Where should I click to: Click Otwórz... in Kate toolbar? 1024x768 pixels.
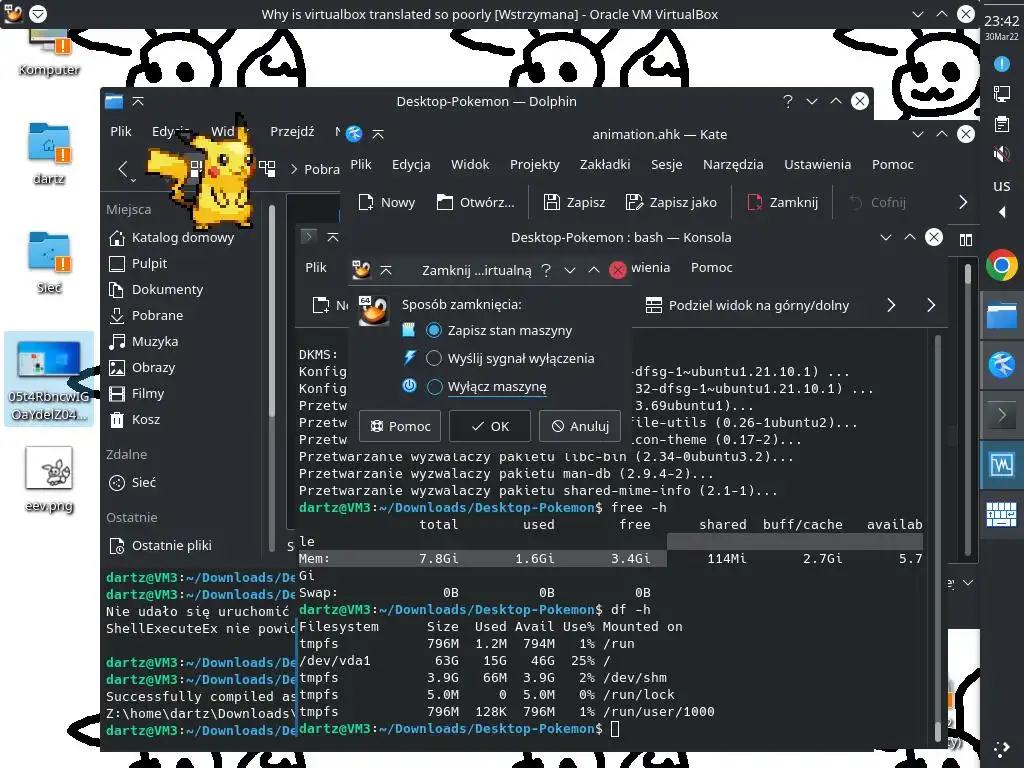(475, 202)
